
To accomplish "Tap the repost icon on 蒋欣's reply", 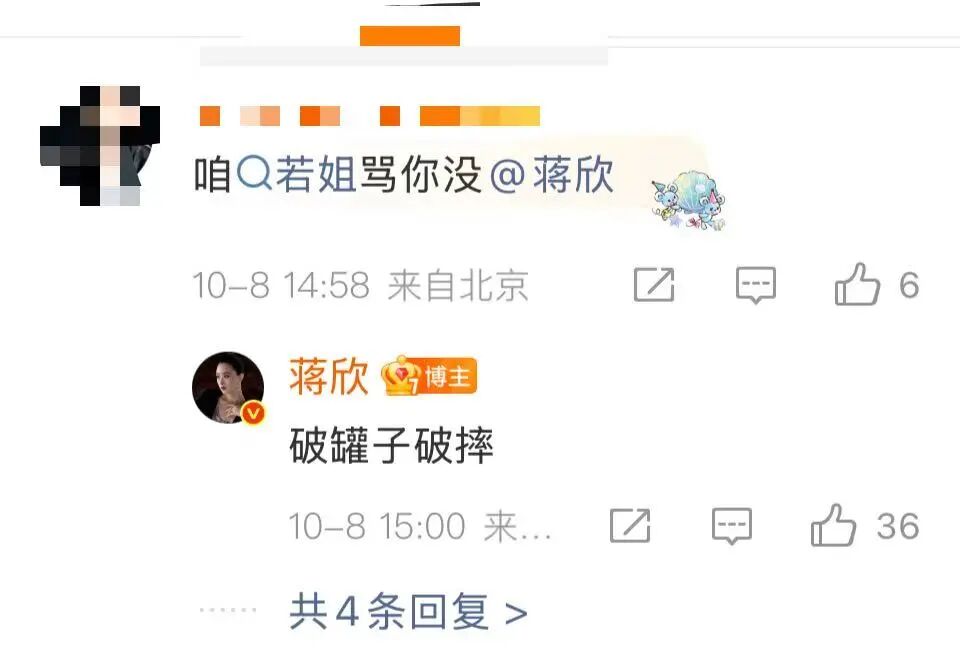I will click(630, 525).
